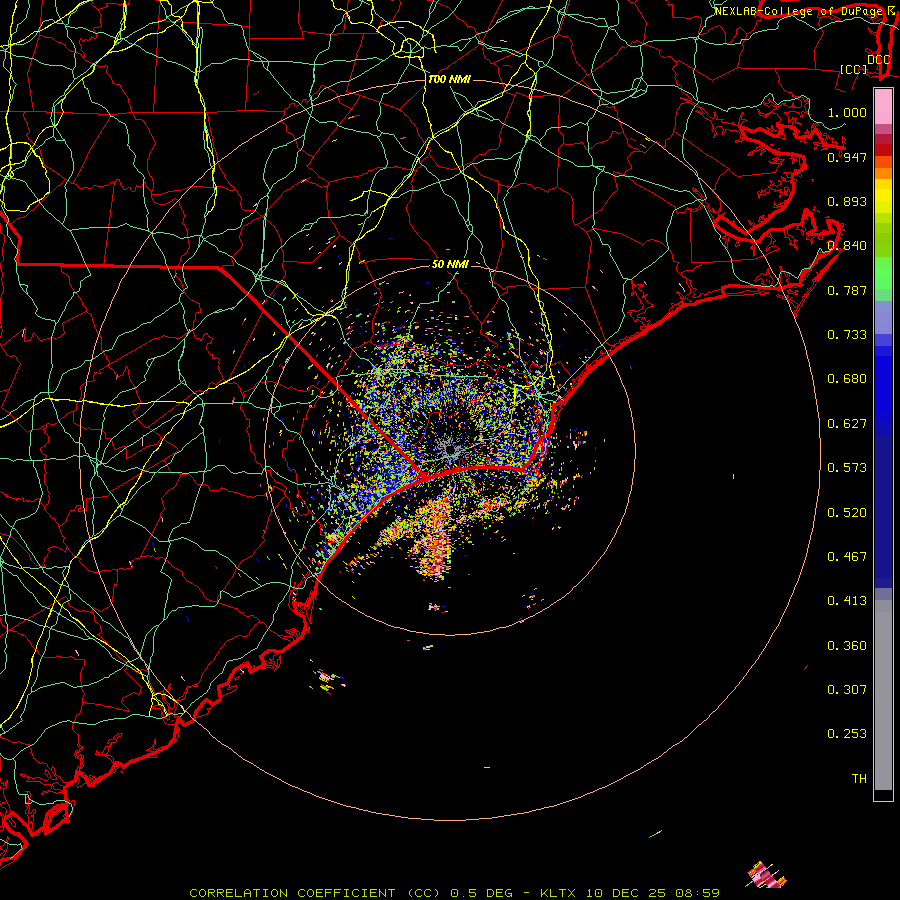Click the 0.840 color scale value

[847, 246]
